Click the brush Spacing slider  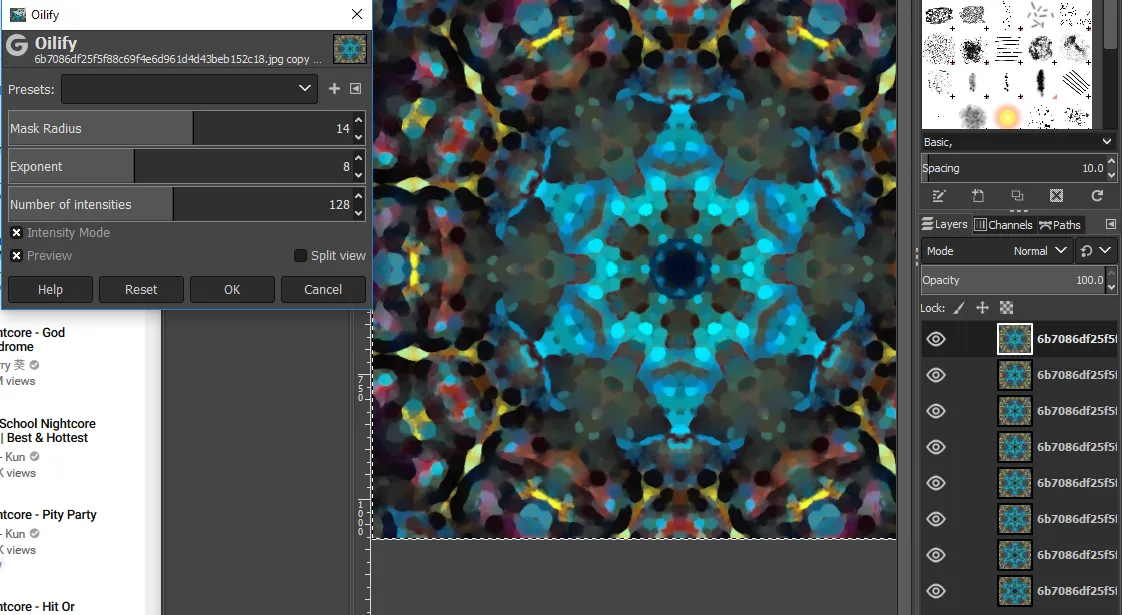click(1013, 168)
